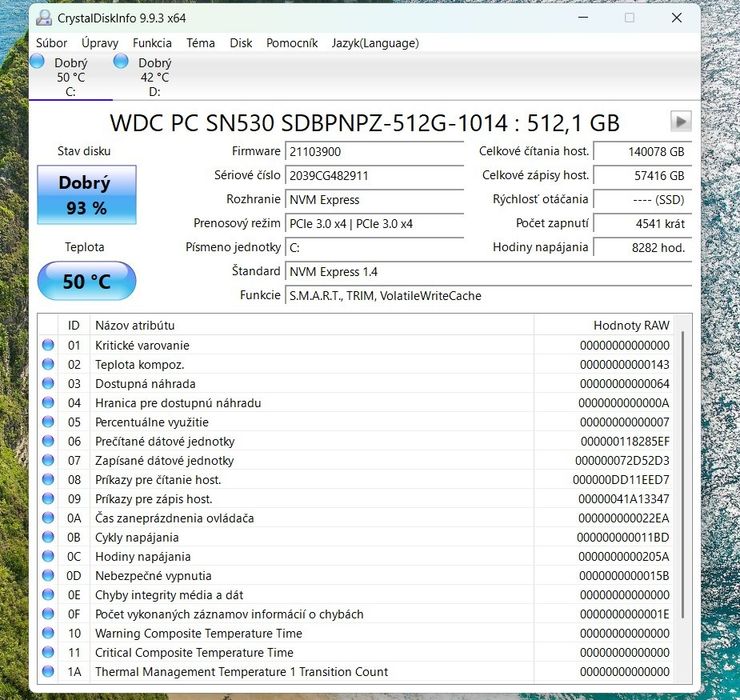Click status orb for Percentuálne využitie row
Viewport: 740px width, 700px height.
click(48, 422)
